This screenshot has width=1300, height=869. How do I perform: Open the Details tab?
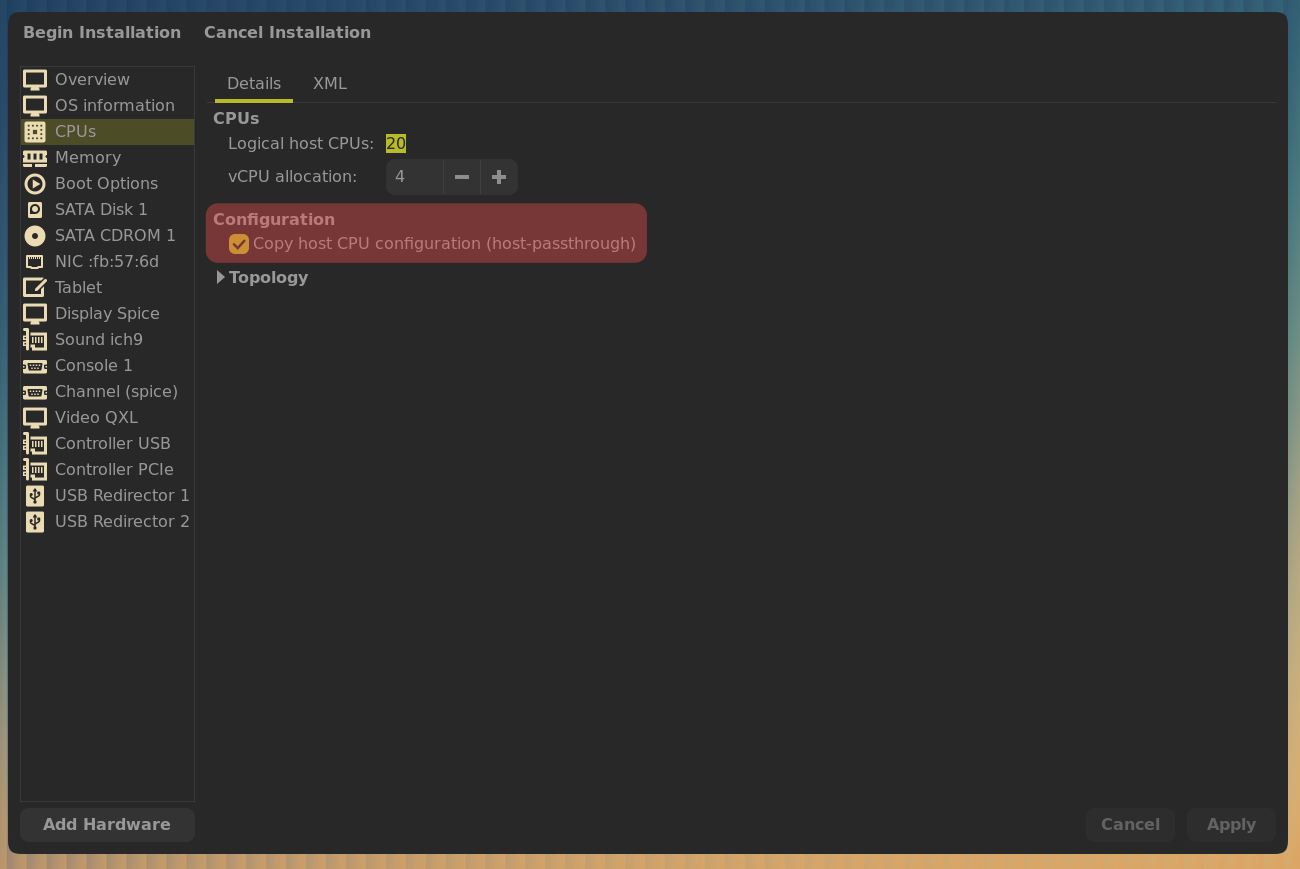point(254,84)
